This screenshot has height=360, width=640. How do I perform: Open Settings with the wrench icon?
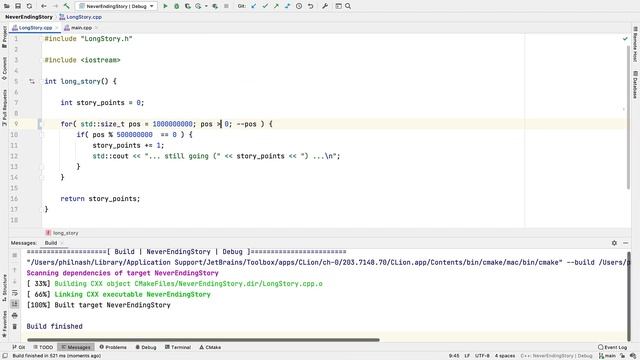click(x=325, y=6)
